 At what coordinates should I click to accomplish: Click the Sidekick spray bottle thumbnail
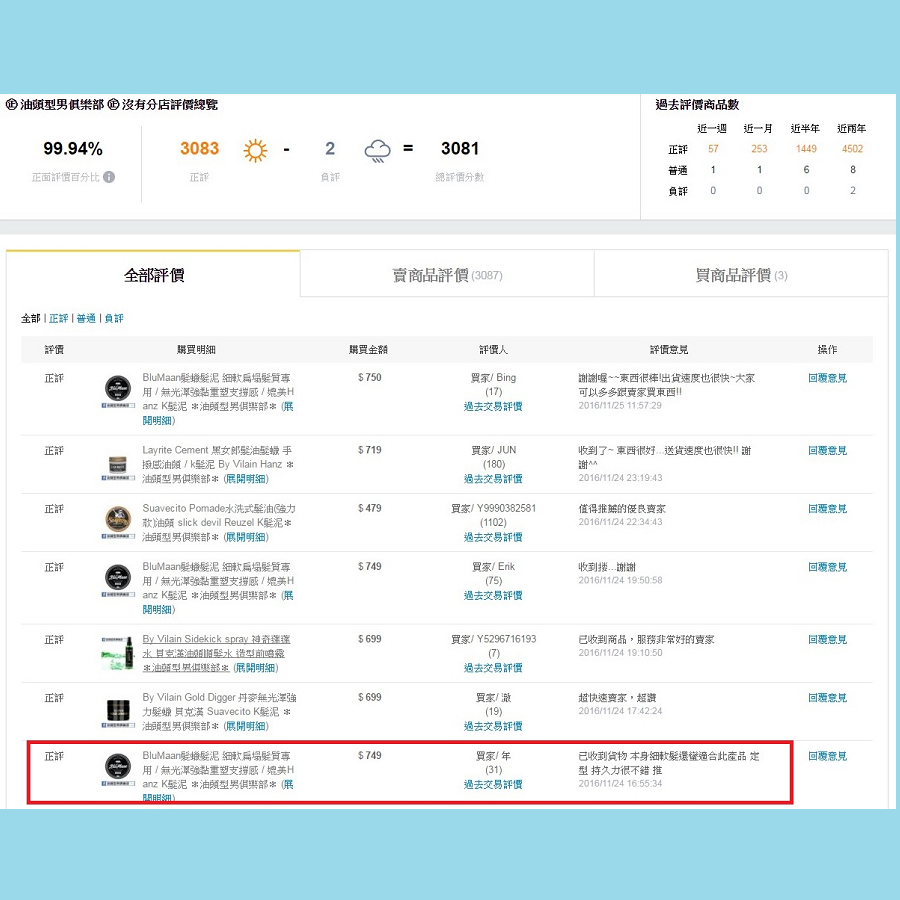[x=118, y=653]
